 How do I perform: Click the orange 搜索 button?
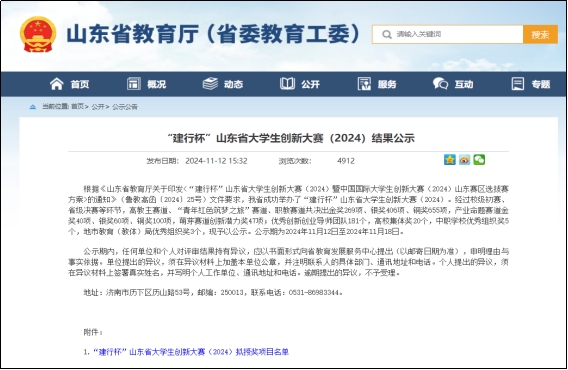tap(540, 34)
